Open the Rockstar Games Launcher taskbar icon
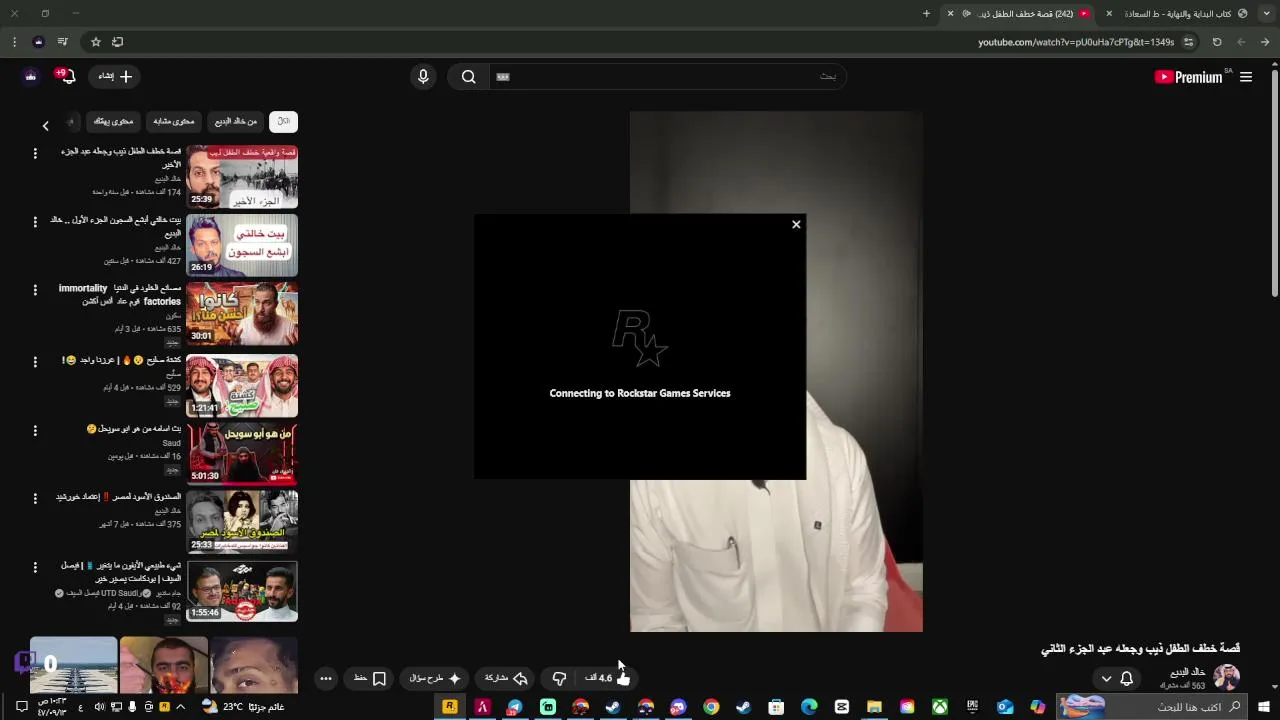The width and height of the screenshot is (1280, 720). 450,707
